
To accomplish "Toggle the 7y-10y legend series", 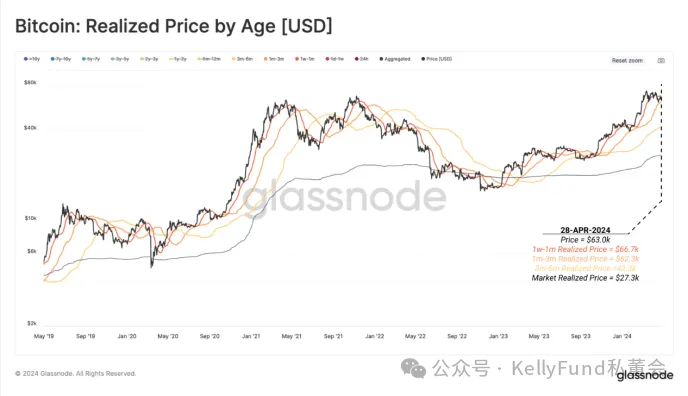I will pos(61,59).
